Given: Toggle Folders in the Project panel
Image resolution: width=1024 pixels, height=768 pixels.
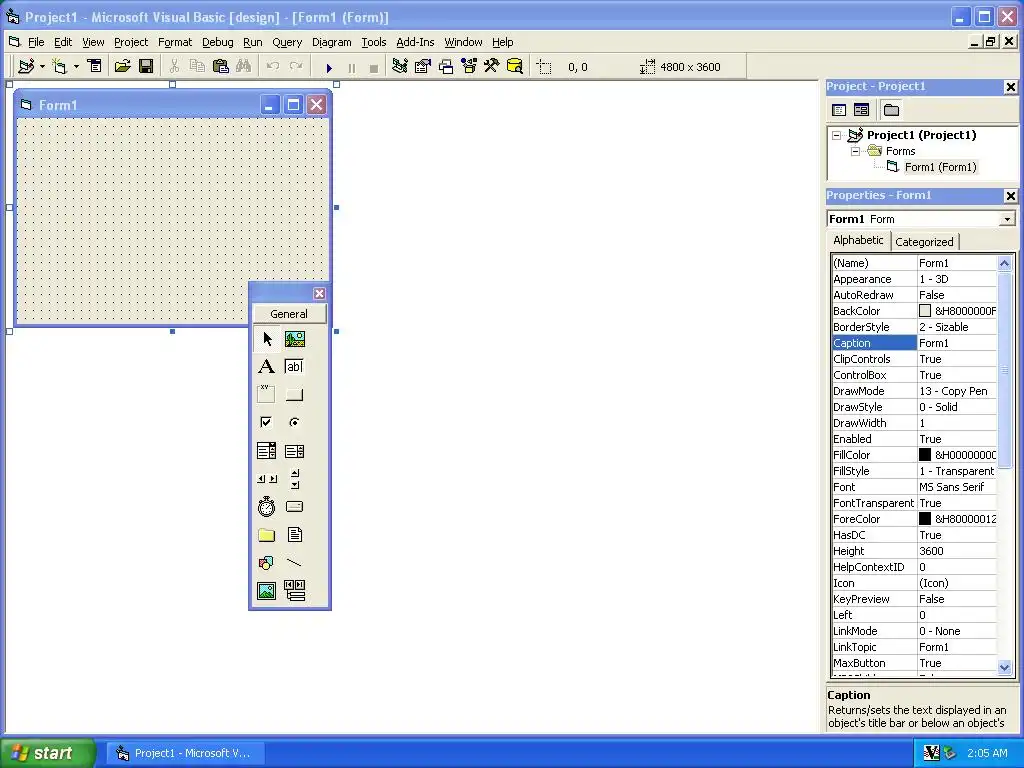Looking at the screenshot, I should pos(891,110).
